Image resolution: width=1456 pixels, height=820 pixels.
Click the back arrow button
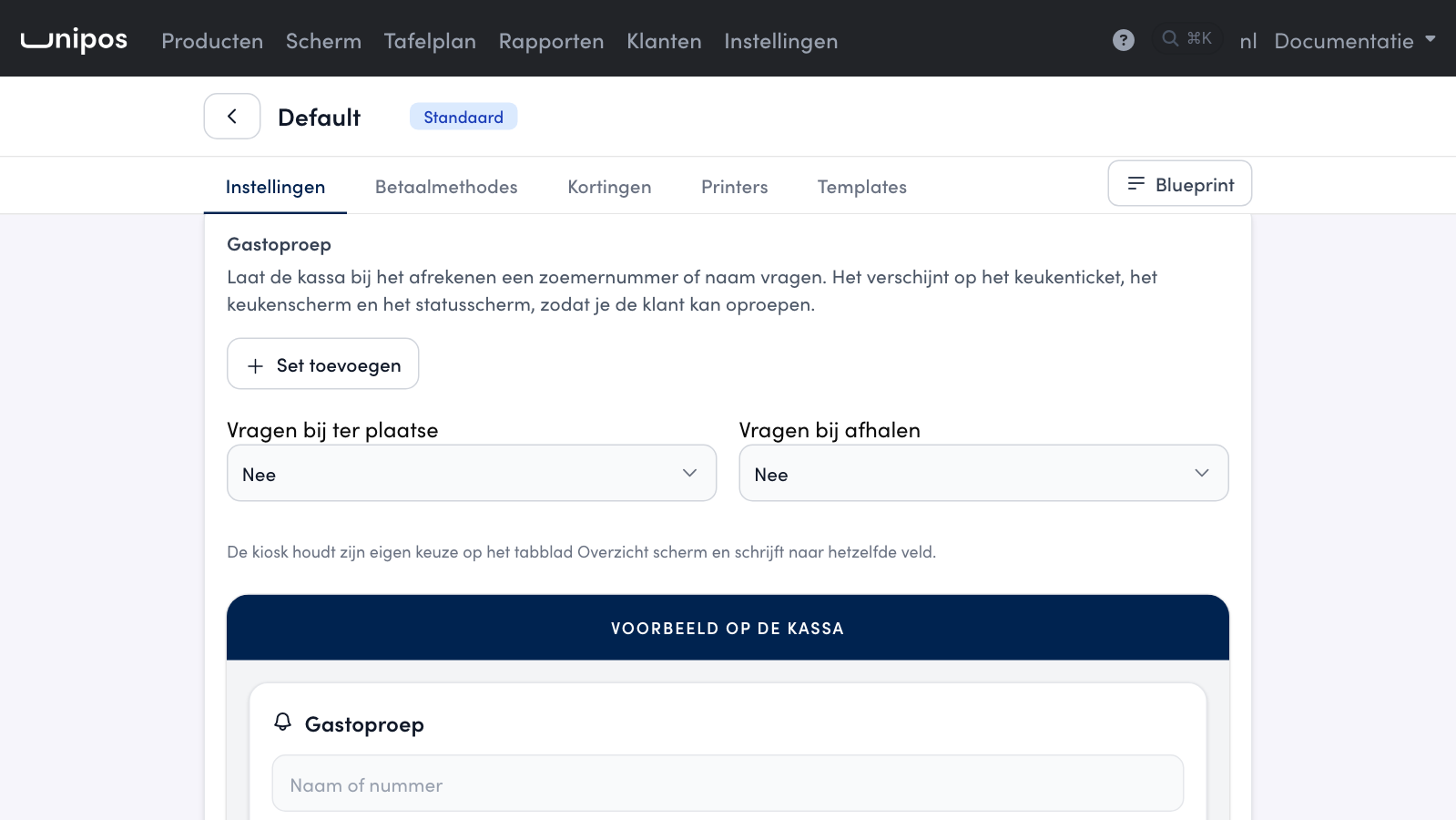[232, 117]
